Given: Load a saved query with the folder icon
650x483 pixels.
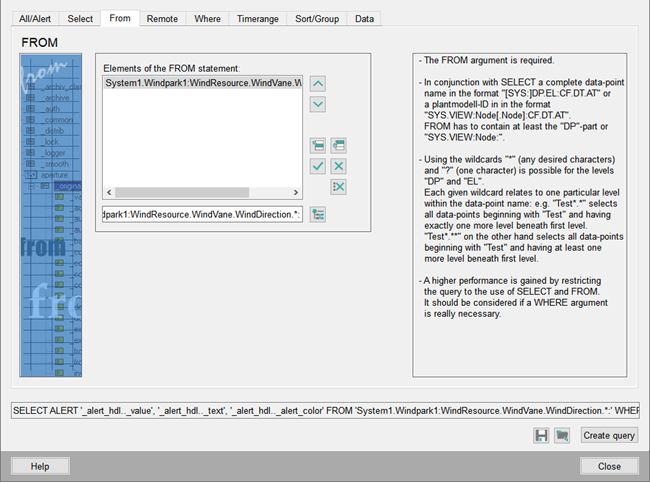Looking at the screenshot, I should (562, 435).
